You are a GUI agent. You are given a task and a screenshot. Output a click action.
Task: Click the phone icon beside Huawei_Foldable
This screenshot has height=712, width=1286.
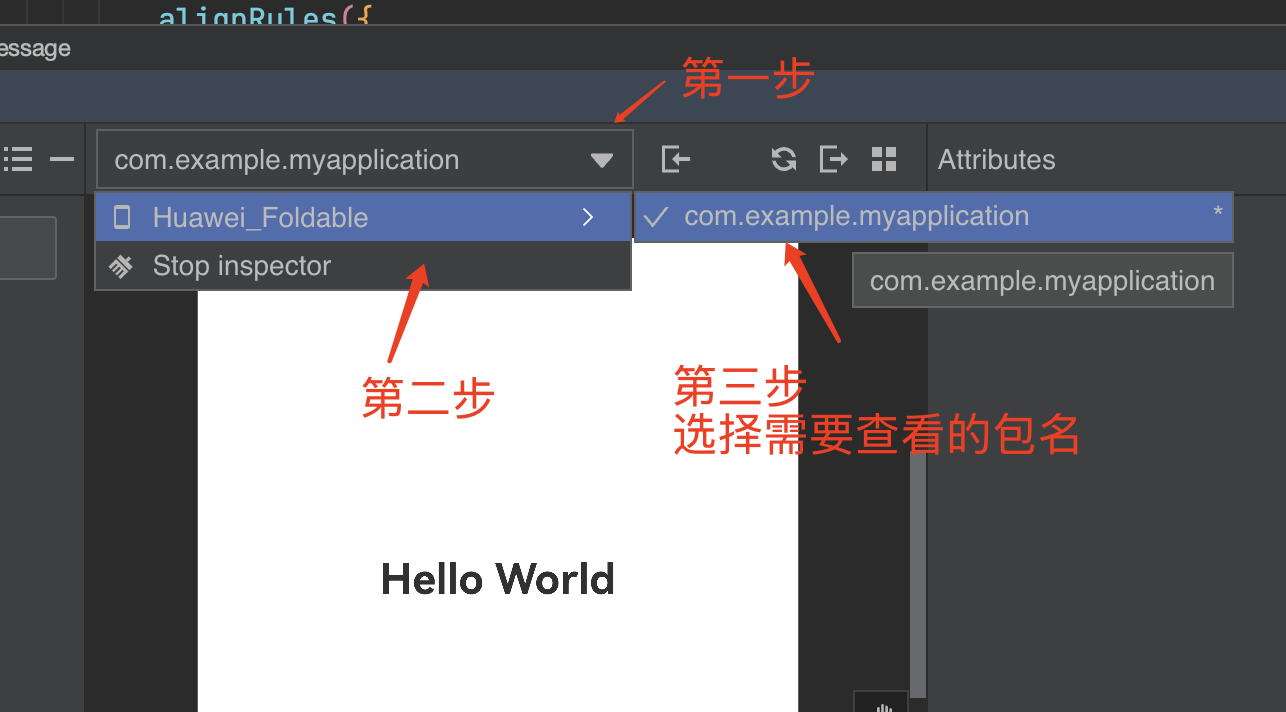click(x=122, y=217)
